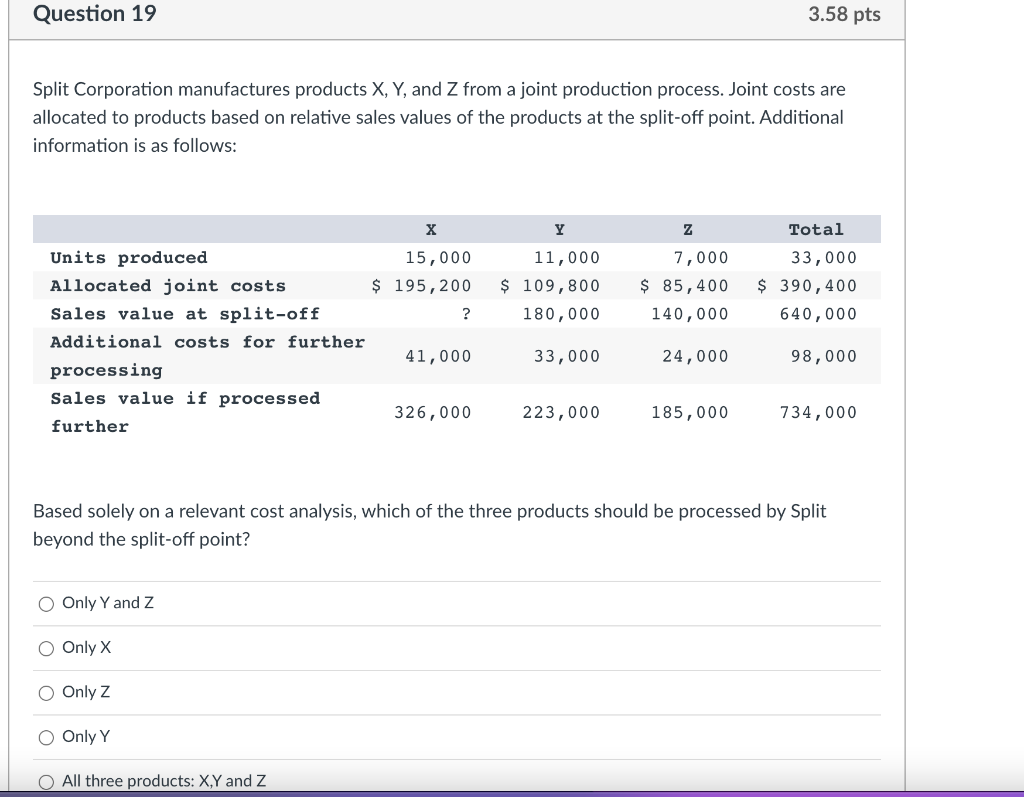1024x797 pixels.
Task: Click the 734,000 sales value cell
Action: [818, 412]
